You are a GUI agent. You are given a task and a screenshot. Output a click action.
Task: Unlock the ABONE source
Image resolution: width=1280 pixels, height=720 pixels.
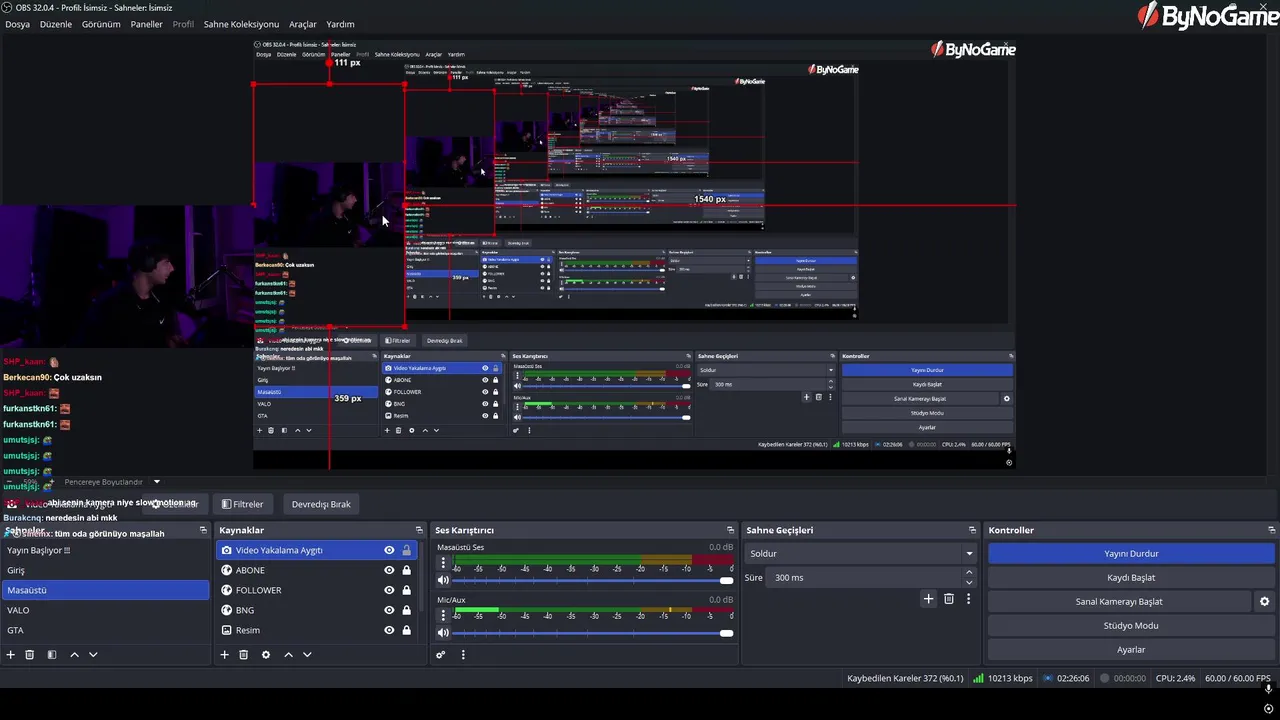click(406, 570)
